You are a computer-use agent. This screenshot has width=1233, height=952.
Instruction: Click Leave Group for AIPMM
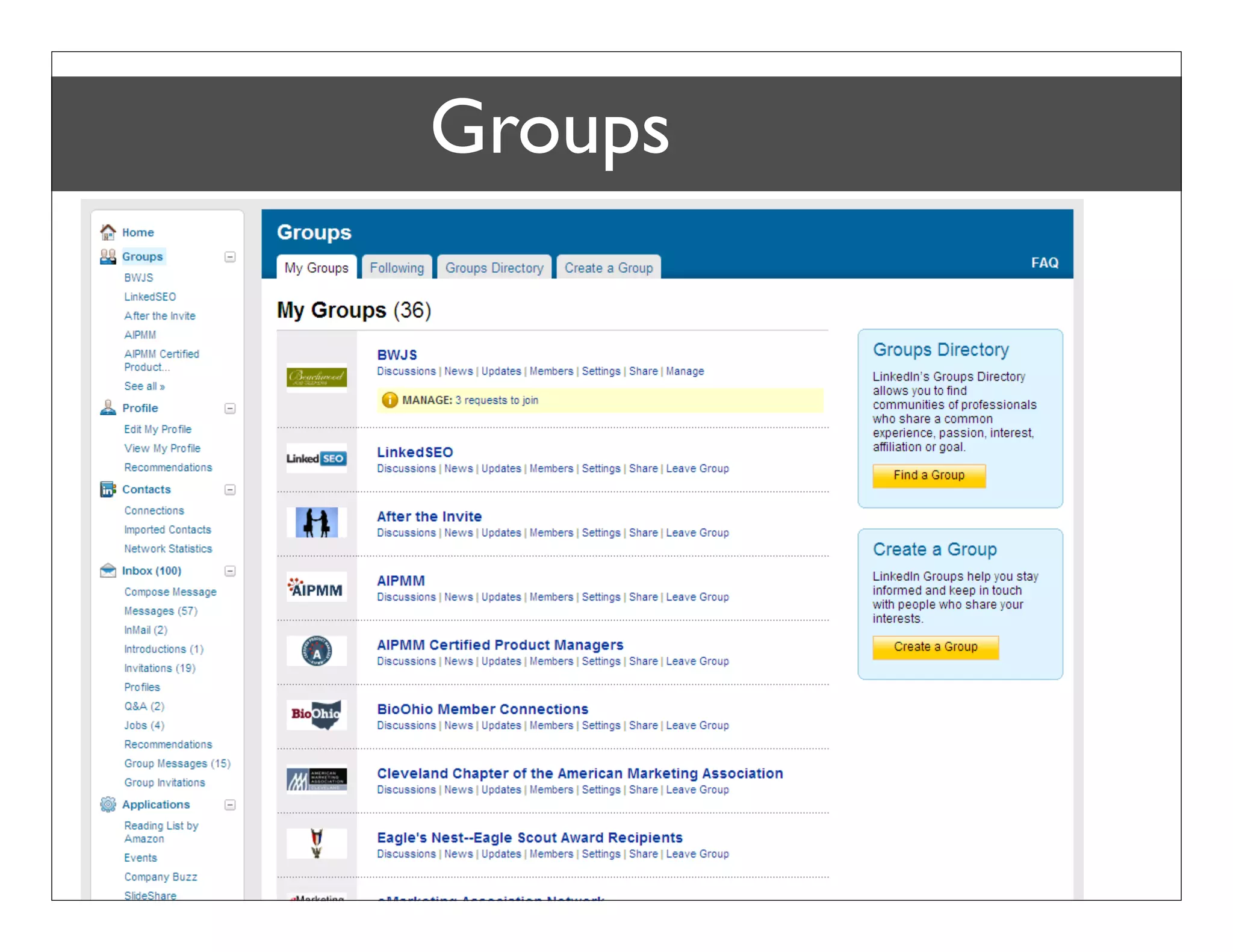coord(697,597)
